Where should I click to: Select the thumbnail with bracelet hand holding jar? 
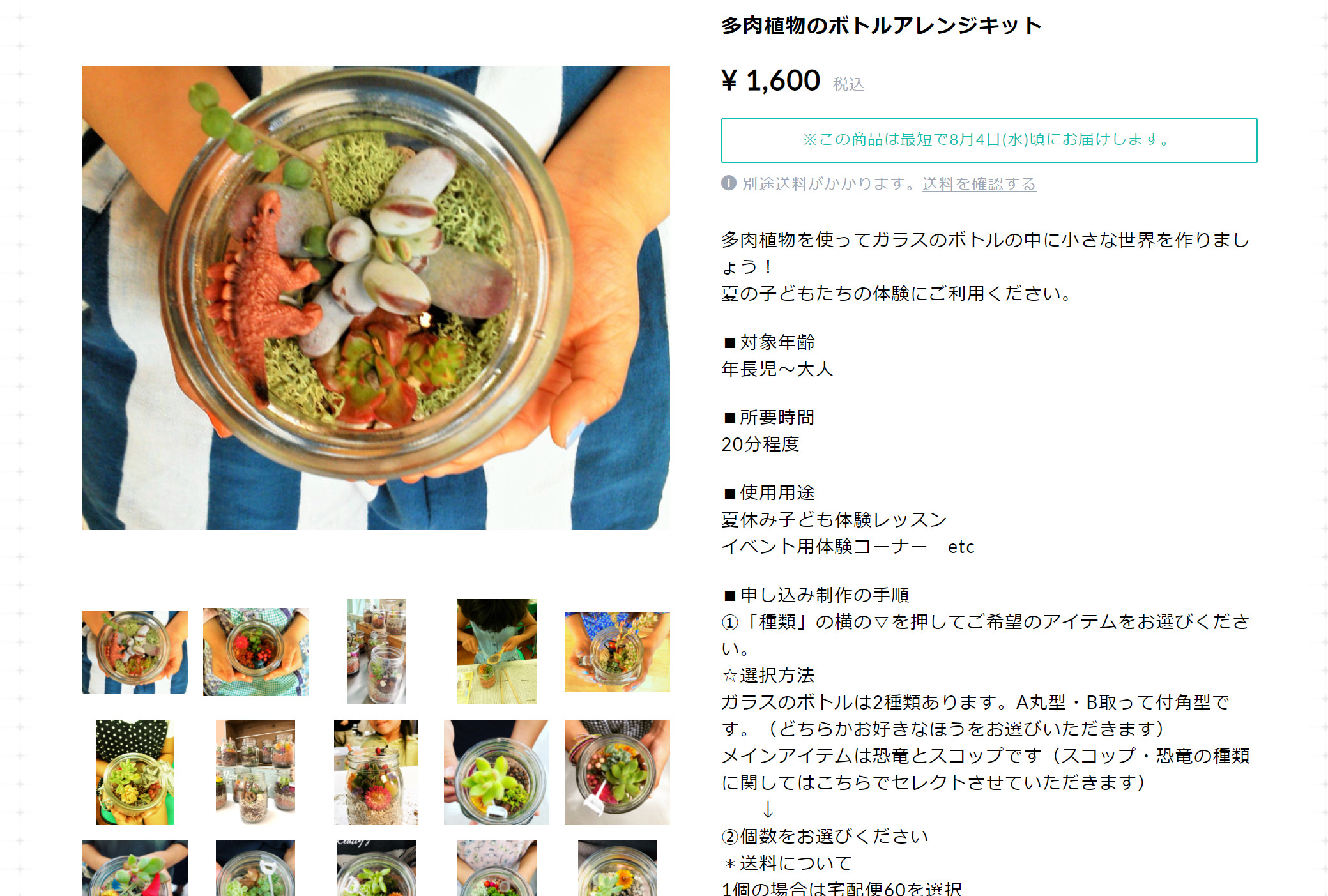tap(617, 772)
